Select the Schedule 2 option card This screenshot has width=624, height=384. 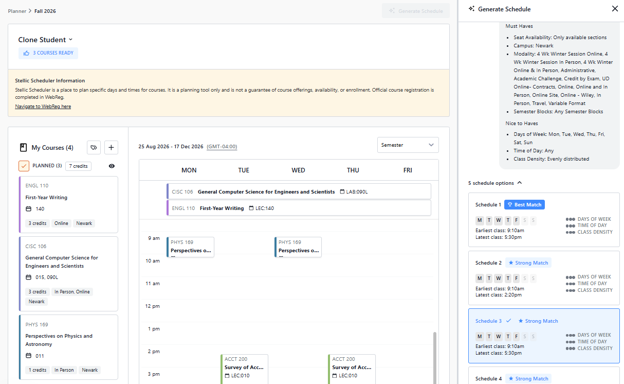(x=544, y=278)
